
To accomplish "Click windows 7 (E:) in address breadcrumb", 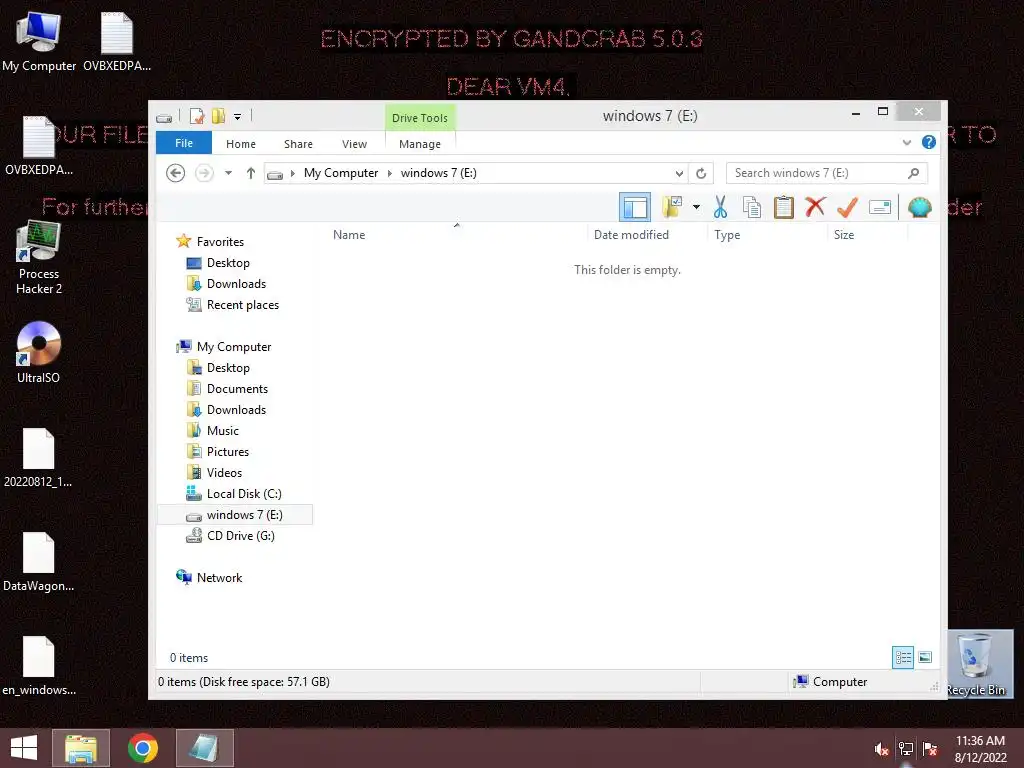I will (x=439, y=173).
